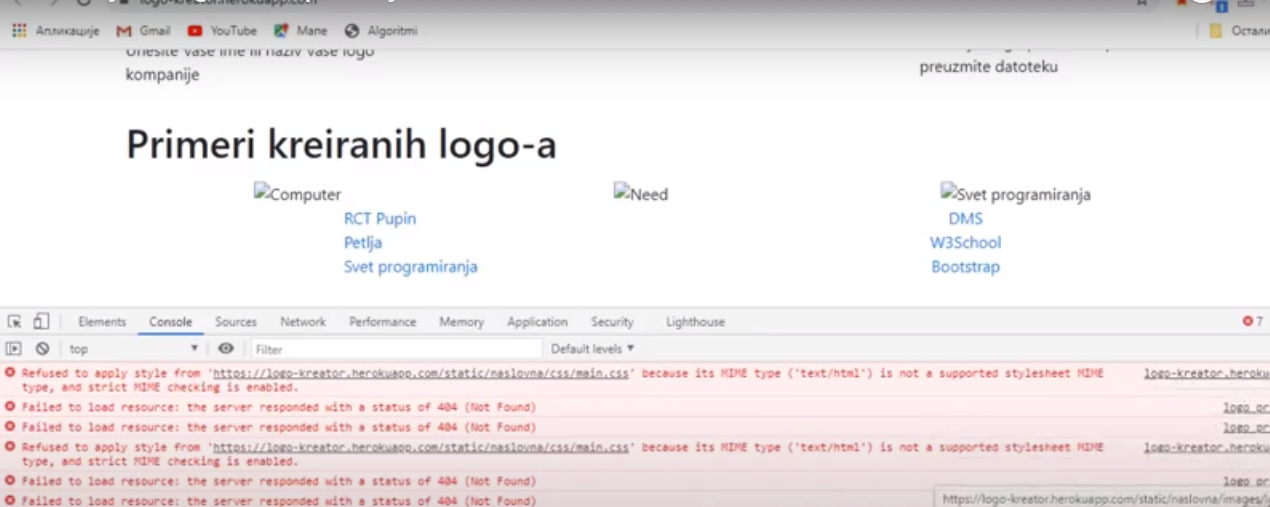The height and width of the screenshot is (507, 1270).
Task: Follow the RCT Pupin link
Action: (380, 218)
